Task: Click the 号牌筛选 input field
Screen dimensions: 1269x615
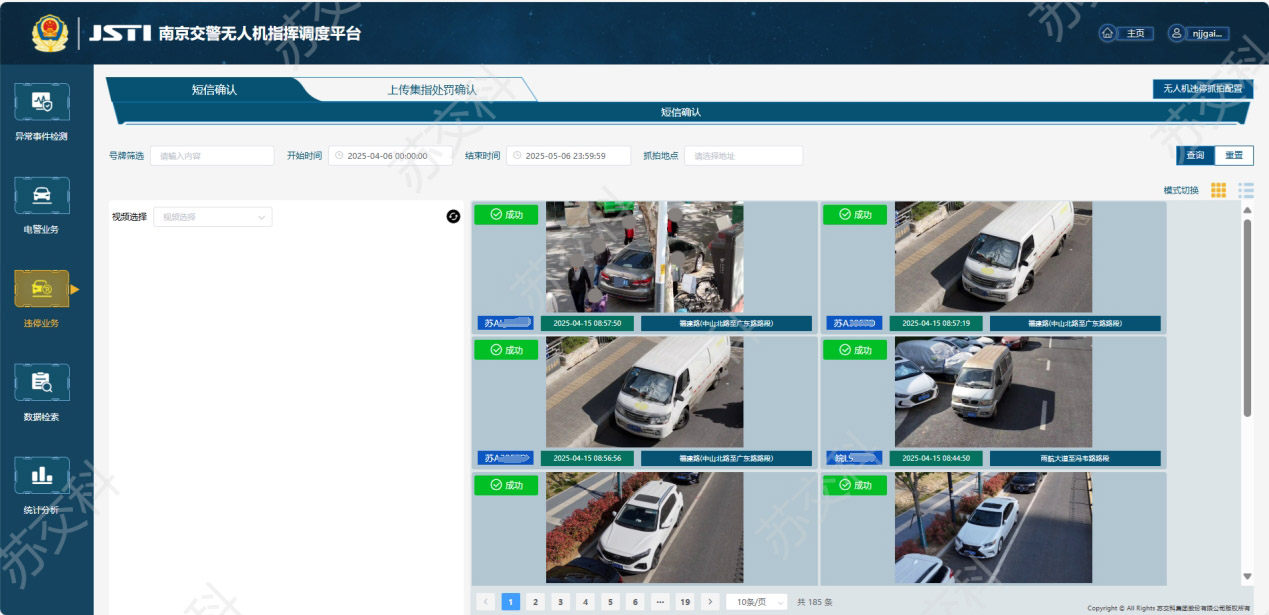Action: click(x=213, y=156)
